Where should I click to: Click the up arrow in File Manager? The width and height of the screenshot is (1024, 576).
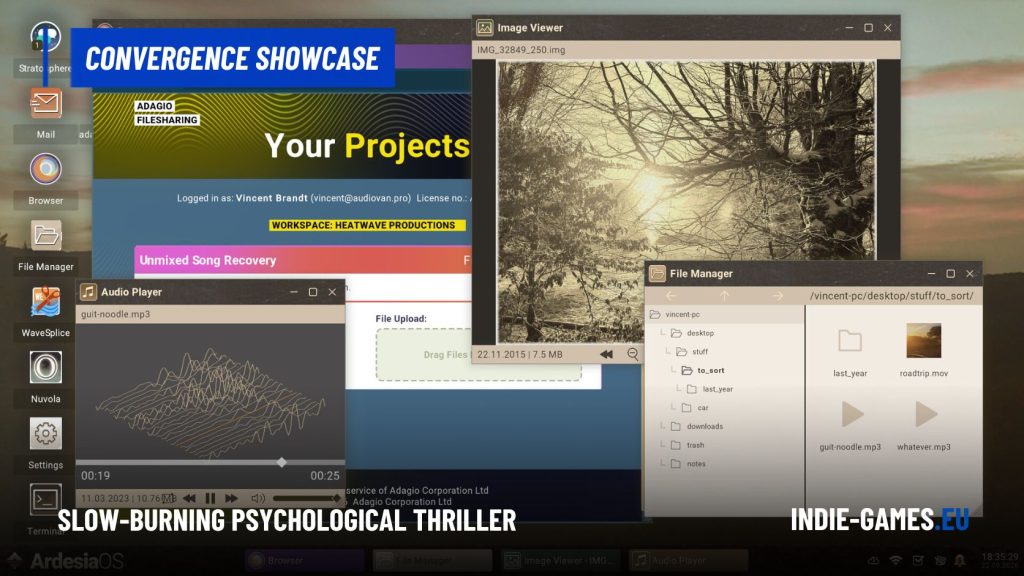pyautogui.click(x=724, y=296)
